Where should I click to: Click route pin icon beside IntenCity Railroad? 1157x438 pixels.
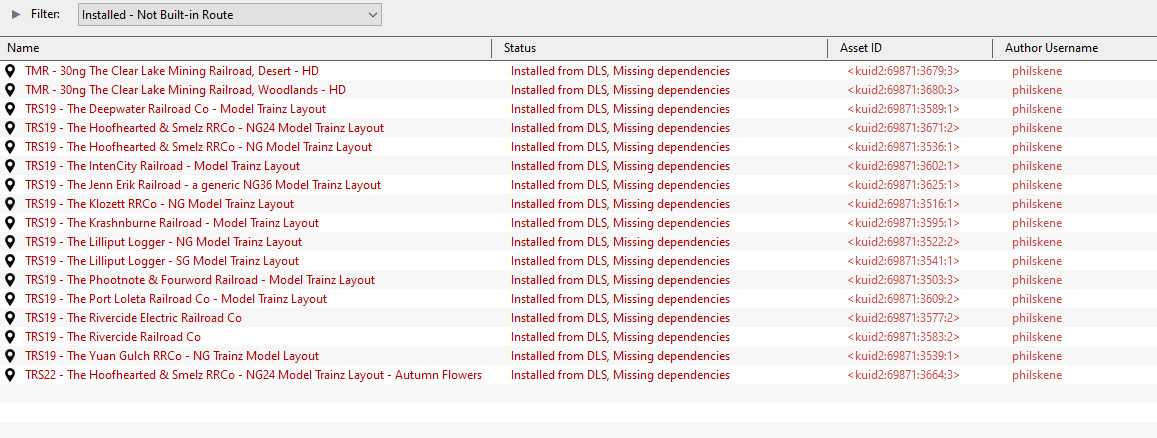click(10, 166)
